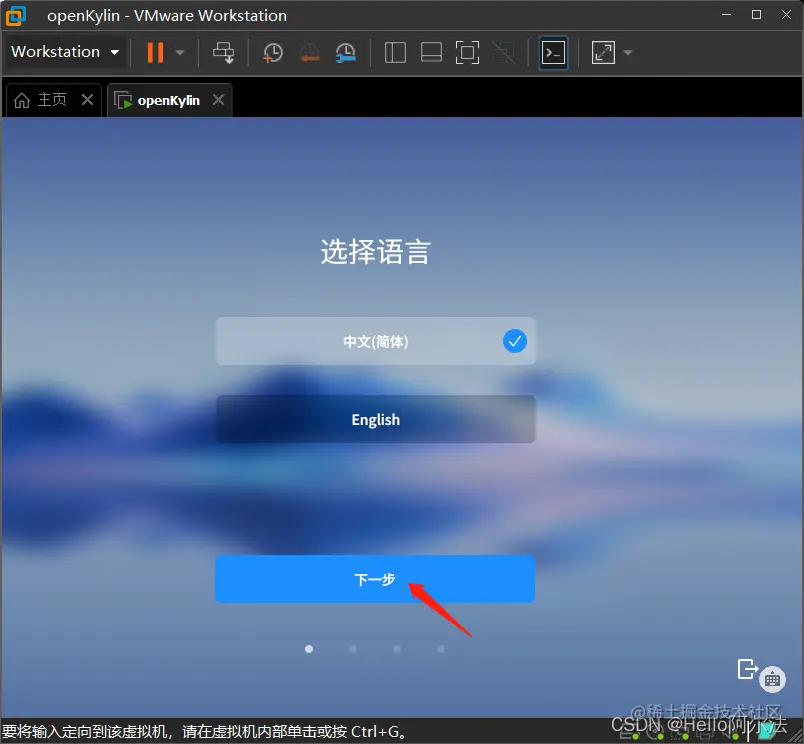Open the Workstation menu dropdown
This screenshot has height=744, width=804.
65,52
